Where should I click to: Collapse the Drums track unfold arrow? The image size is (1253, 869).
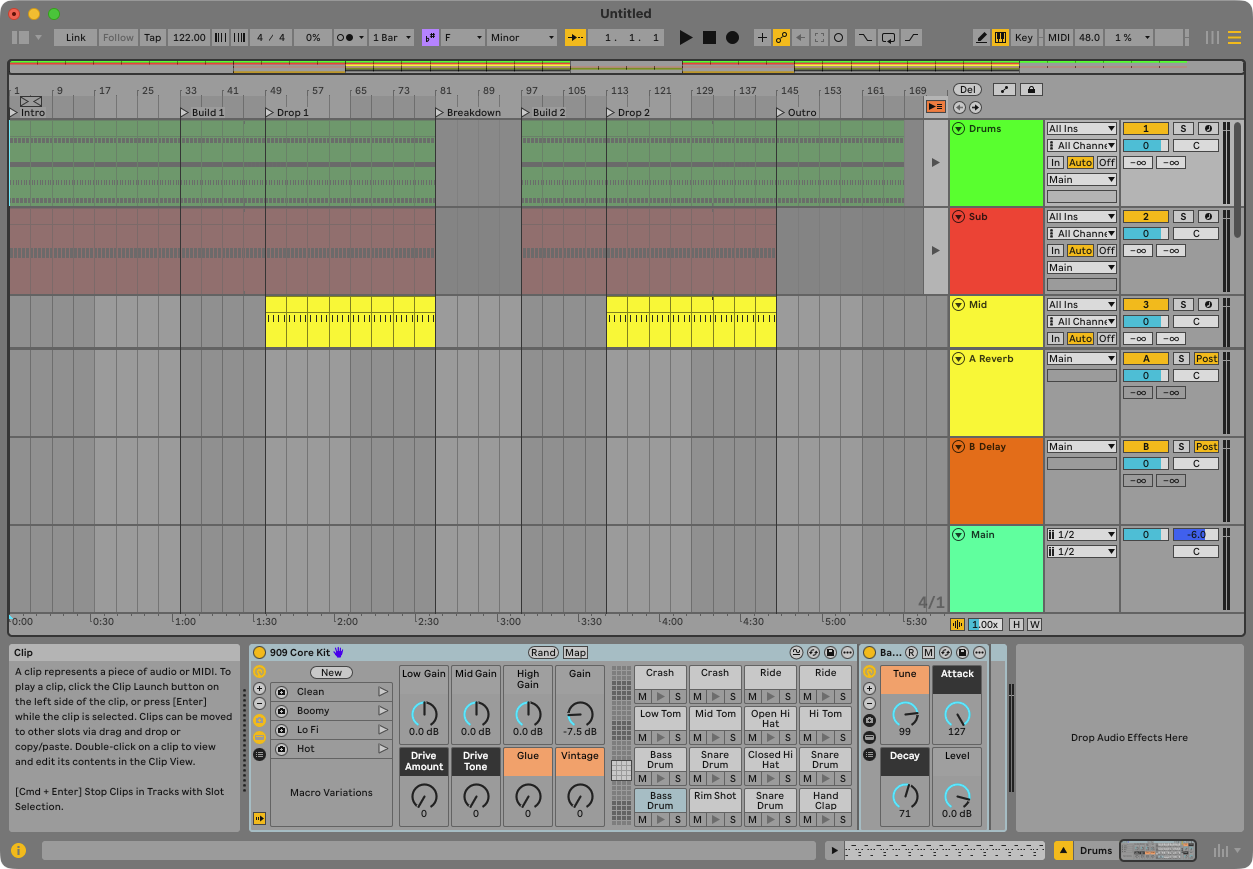[958, 128]
